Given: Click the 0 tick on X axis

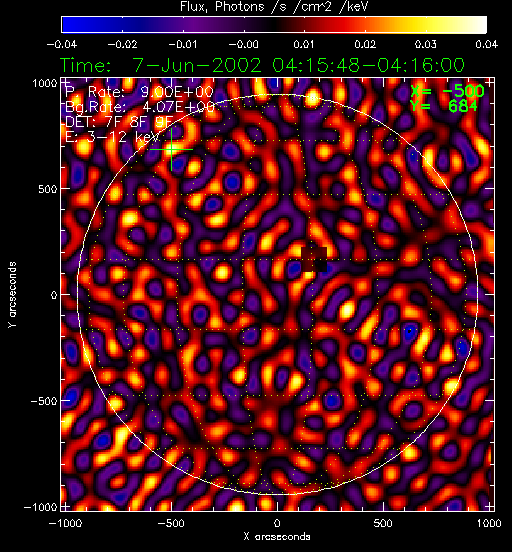Looking at the screenshot, I should [277, 523].
